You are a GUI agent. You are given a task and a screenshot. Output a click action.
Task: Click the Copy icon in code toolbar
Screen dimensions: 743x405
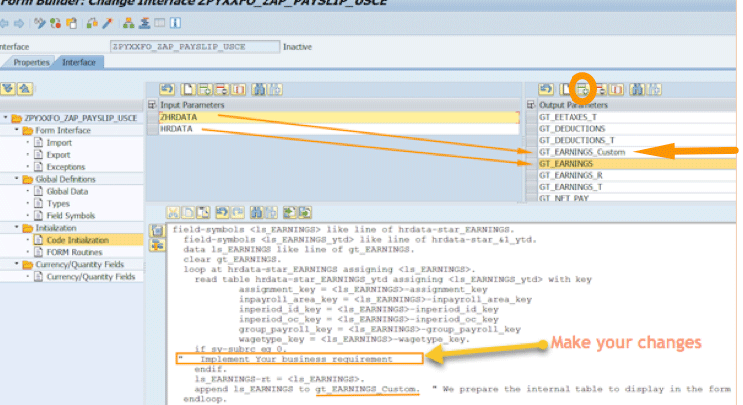pos(188,213)
